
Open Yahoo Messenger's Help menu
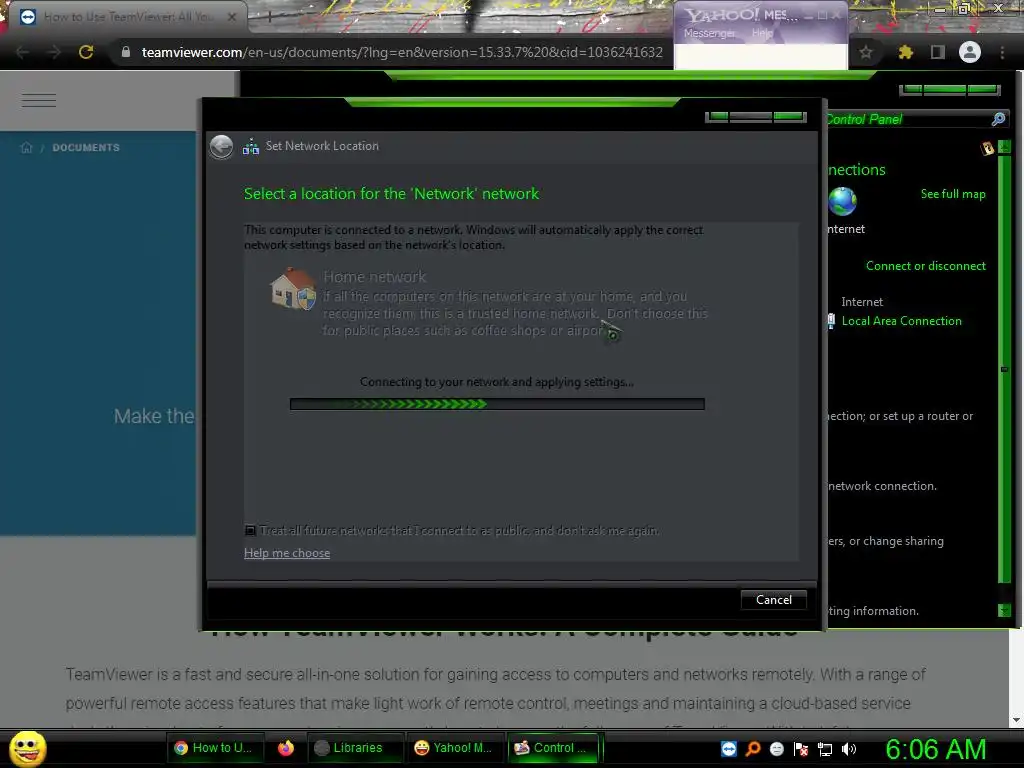point(761,33)
